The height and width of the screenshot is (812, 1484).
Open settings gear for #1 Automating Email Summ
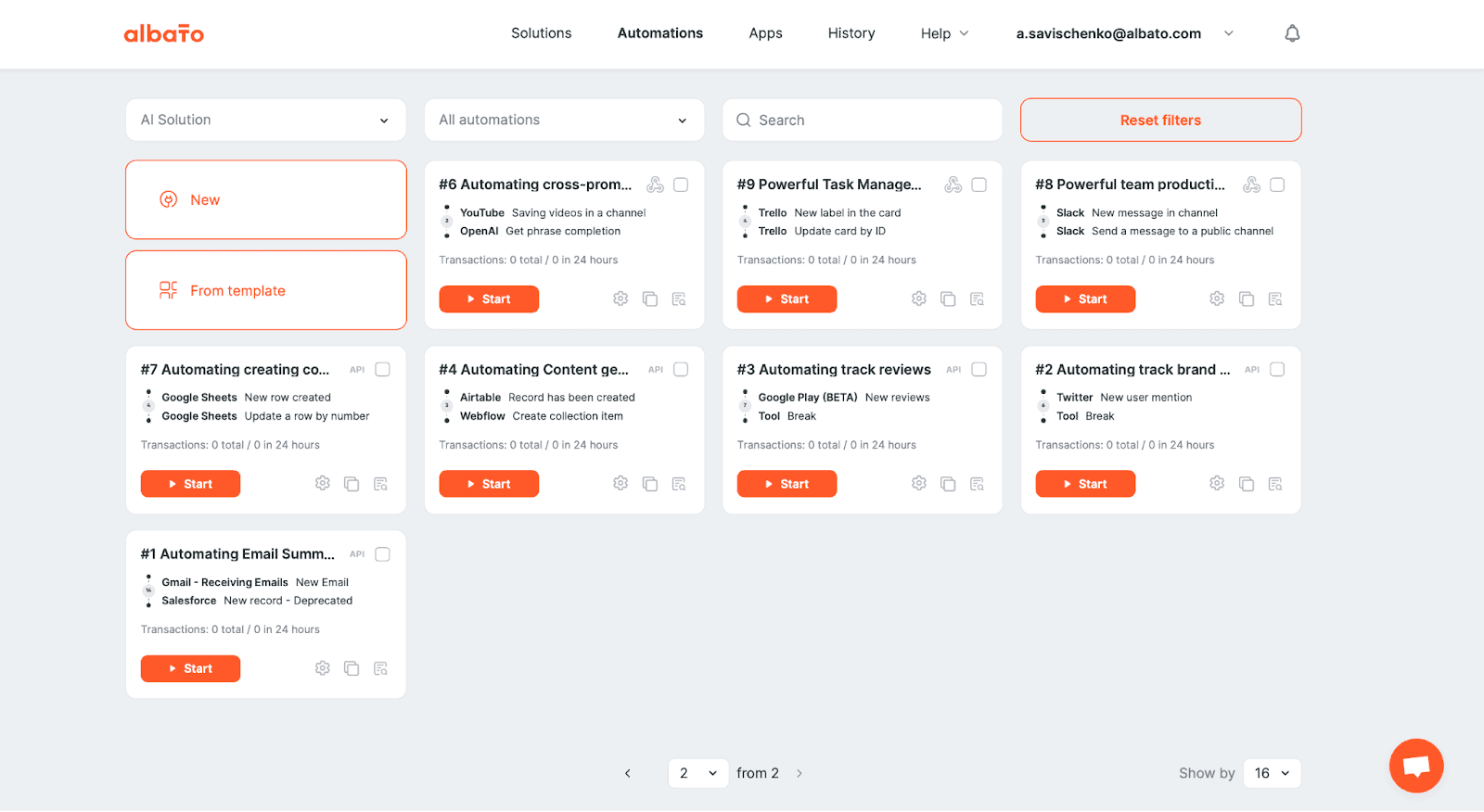tap(322, 668)
